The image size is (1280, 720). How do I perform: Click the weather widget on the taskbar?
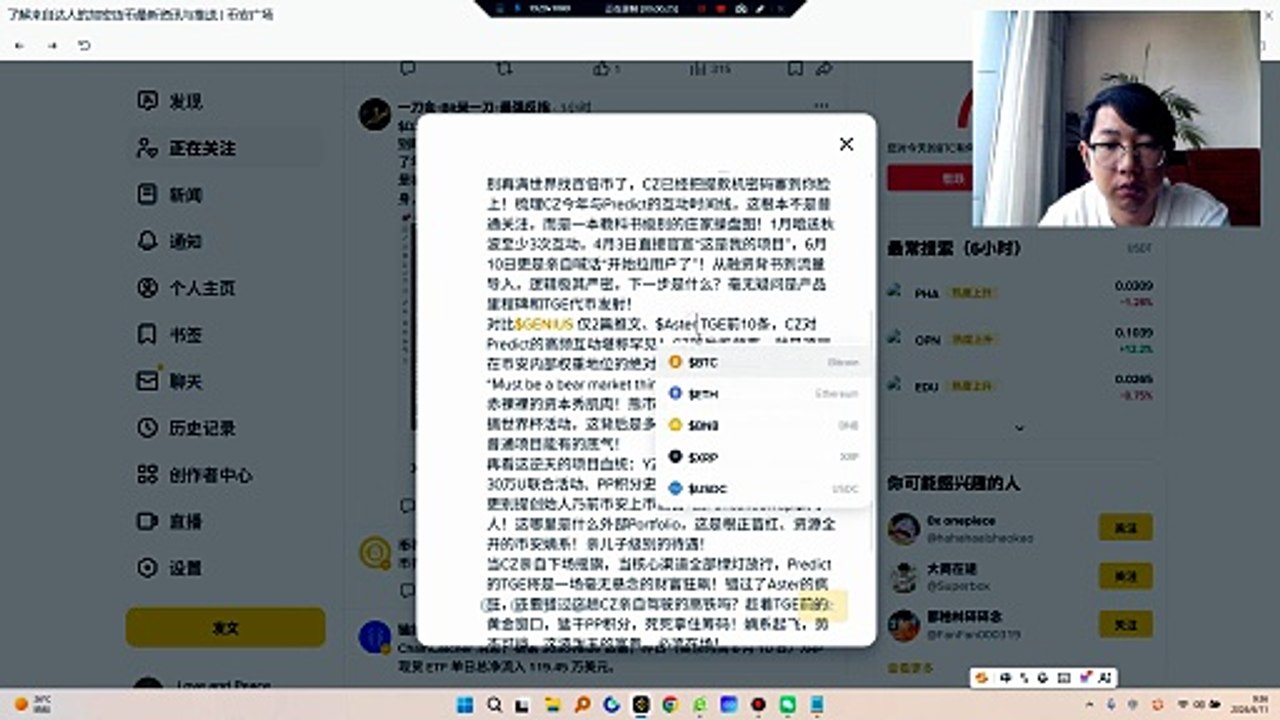(32, 705)
